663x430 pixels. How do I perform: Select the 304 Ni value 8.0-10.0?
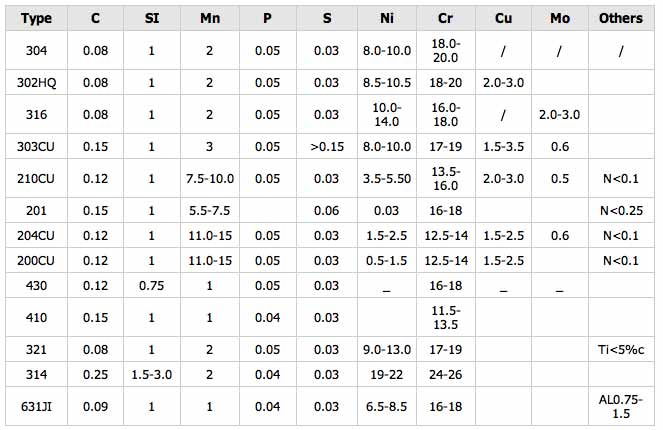(x=387, y=51)
